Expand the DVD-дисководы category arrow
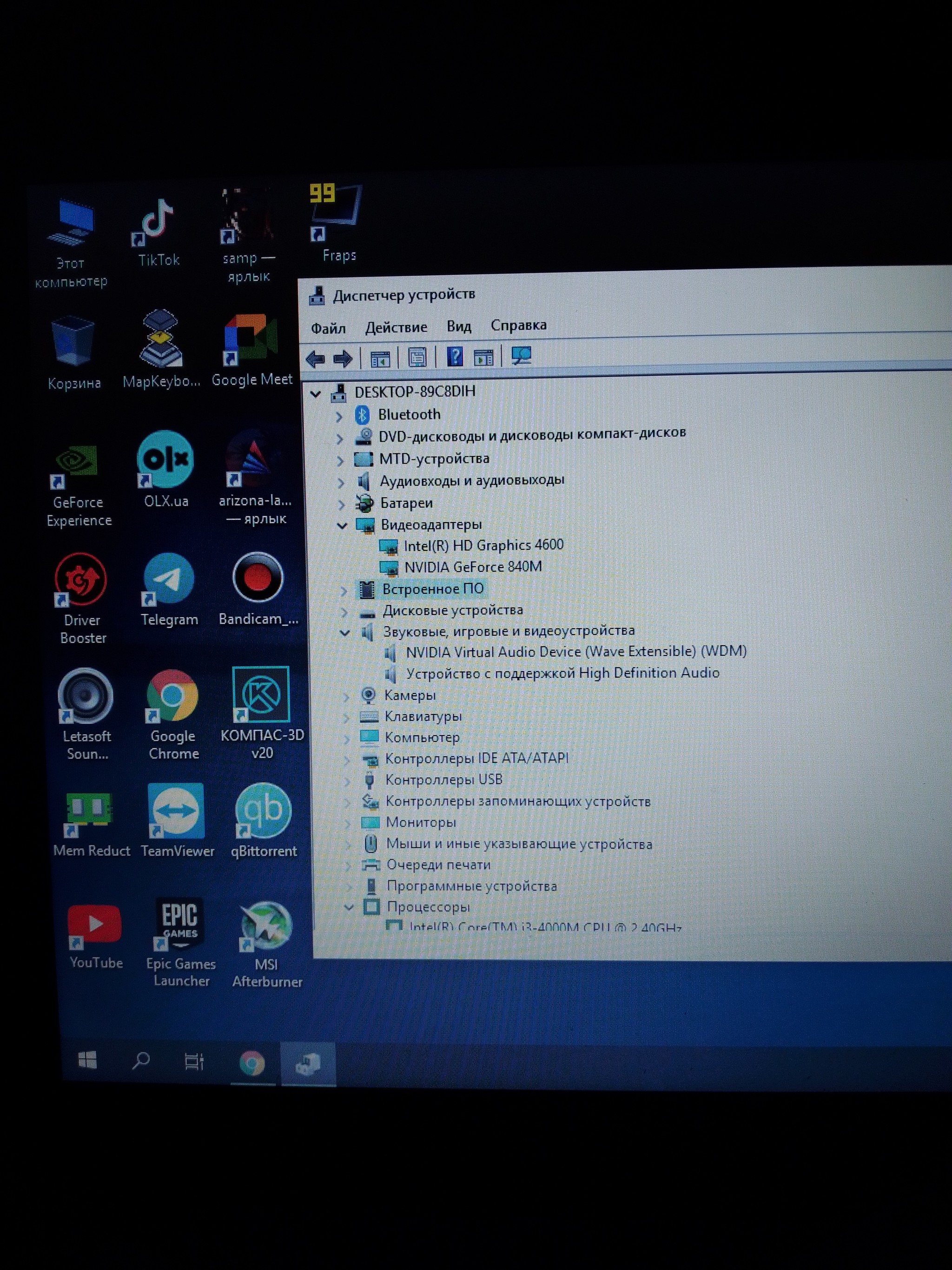This screenshot has width=952, height=1270. (340, 439)
